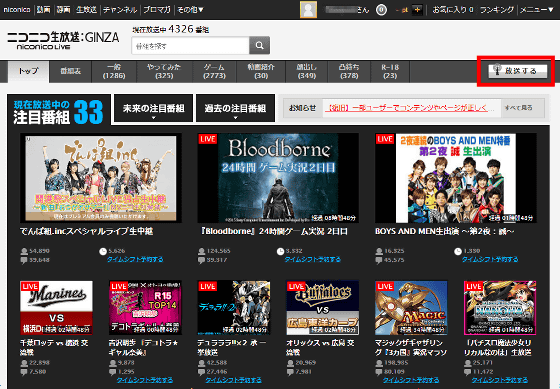Open the user avatar icon
The height and width of the screenshot is (389, 560).
pos(308,9)
